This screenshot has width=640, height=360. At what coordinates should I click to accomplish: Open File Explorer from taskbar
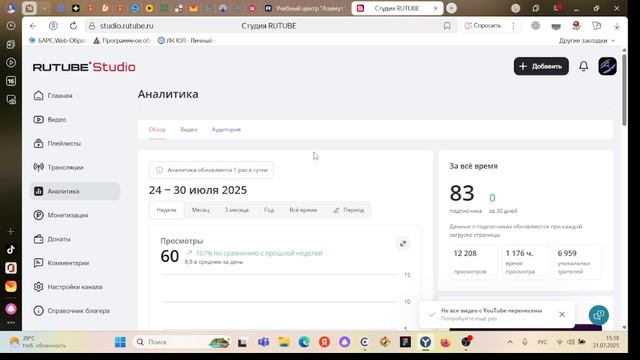click(284, 342)
